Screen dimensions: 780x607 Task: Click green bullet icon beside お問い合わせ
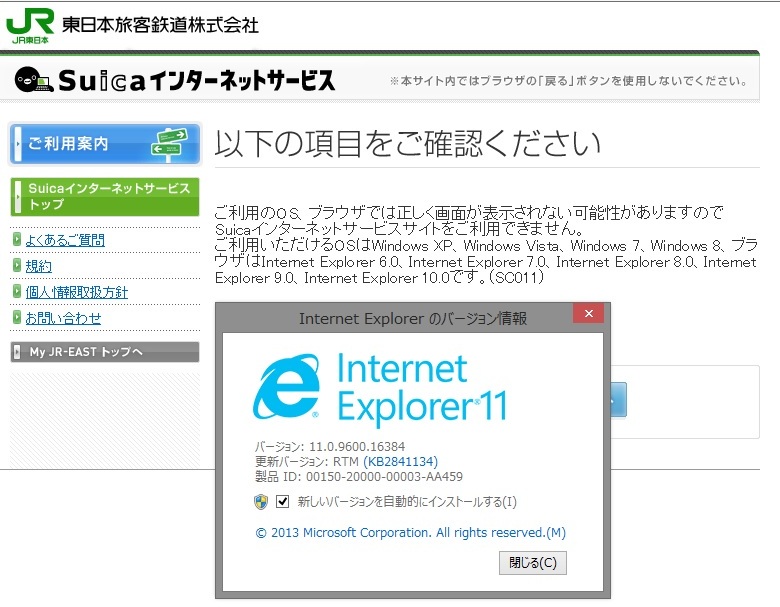pyautogui.click(x=17, y=317)
